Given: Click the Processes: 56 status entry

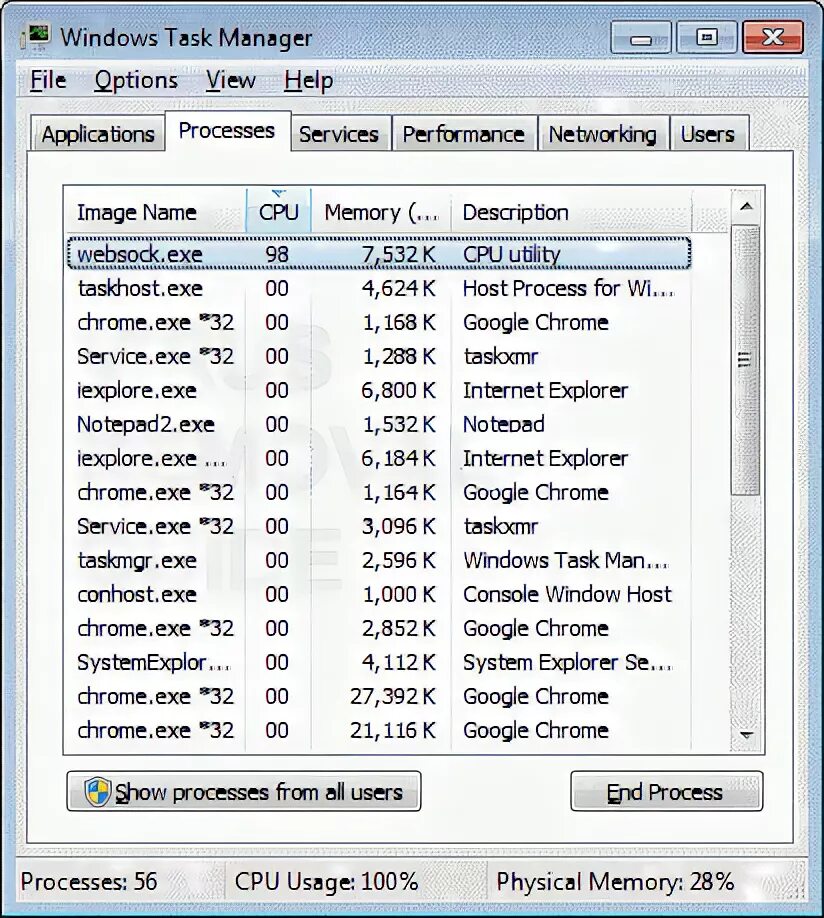Looking at the screenshot, I should point(89,881).
